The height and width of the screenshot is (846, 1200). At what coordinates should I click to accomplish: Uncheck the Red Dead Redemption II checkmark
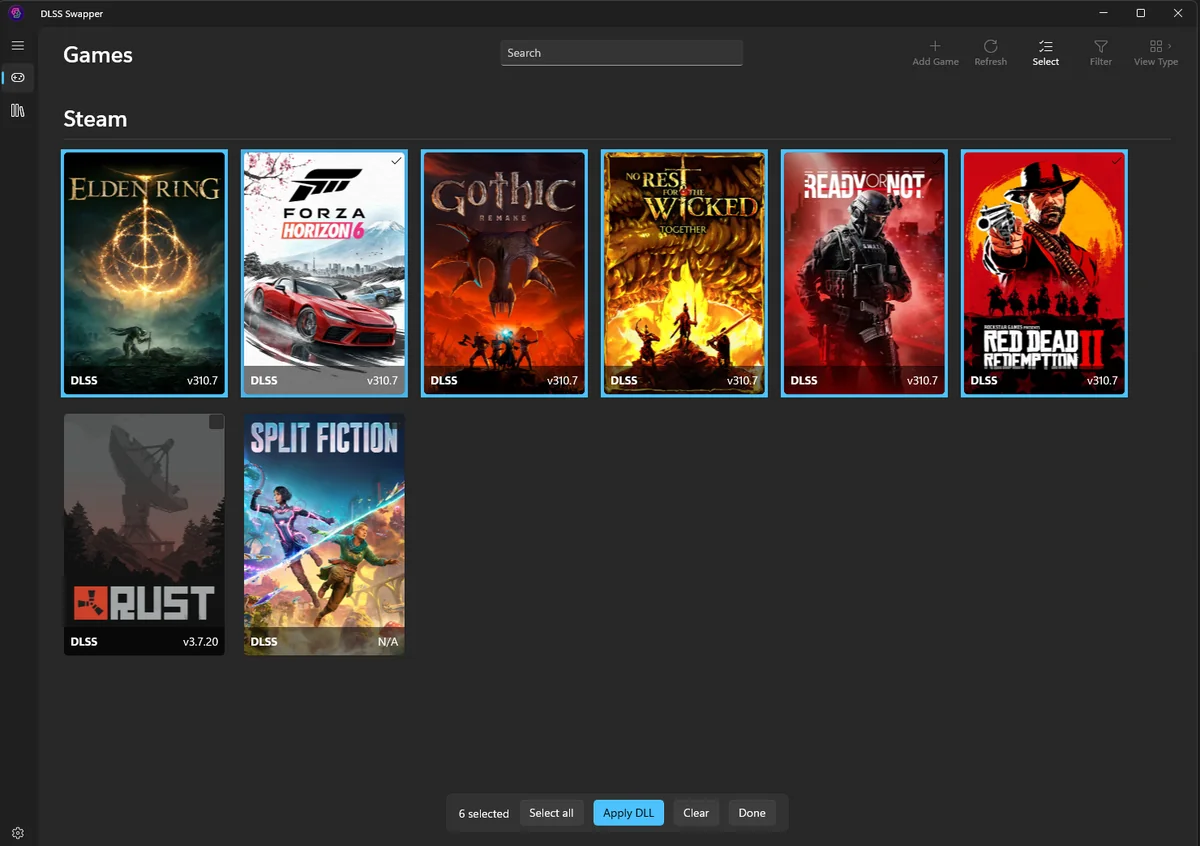click(1116, 161)
